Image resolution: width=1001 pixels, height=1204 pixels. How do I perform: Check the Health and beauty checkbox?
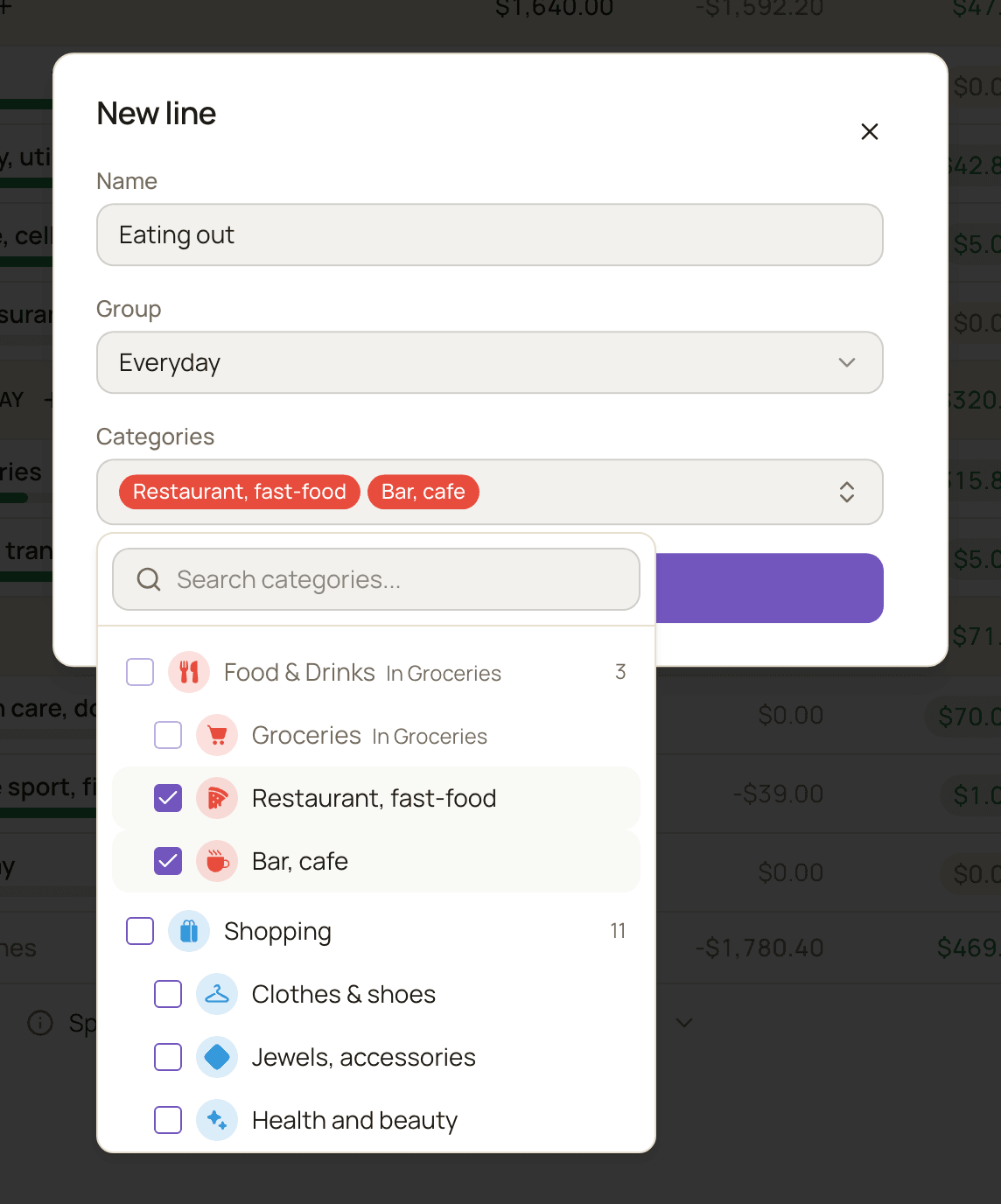[x=168, y=1120]
